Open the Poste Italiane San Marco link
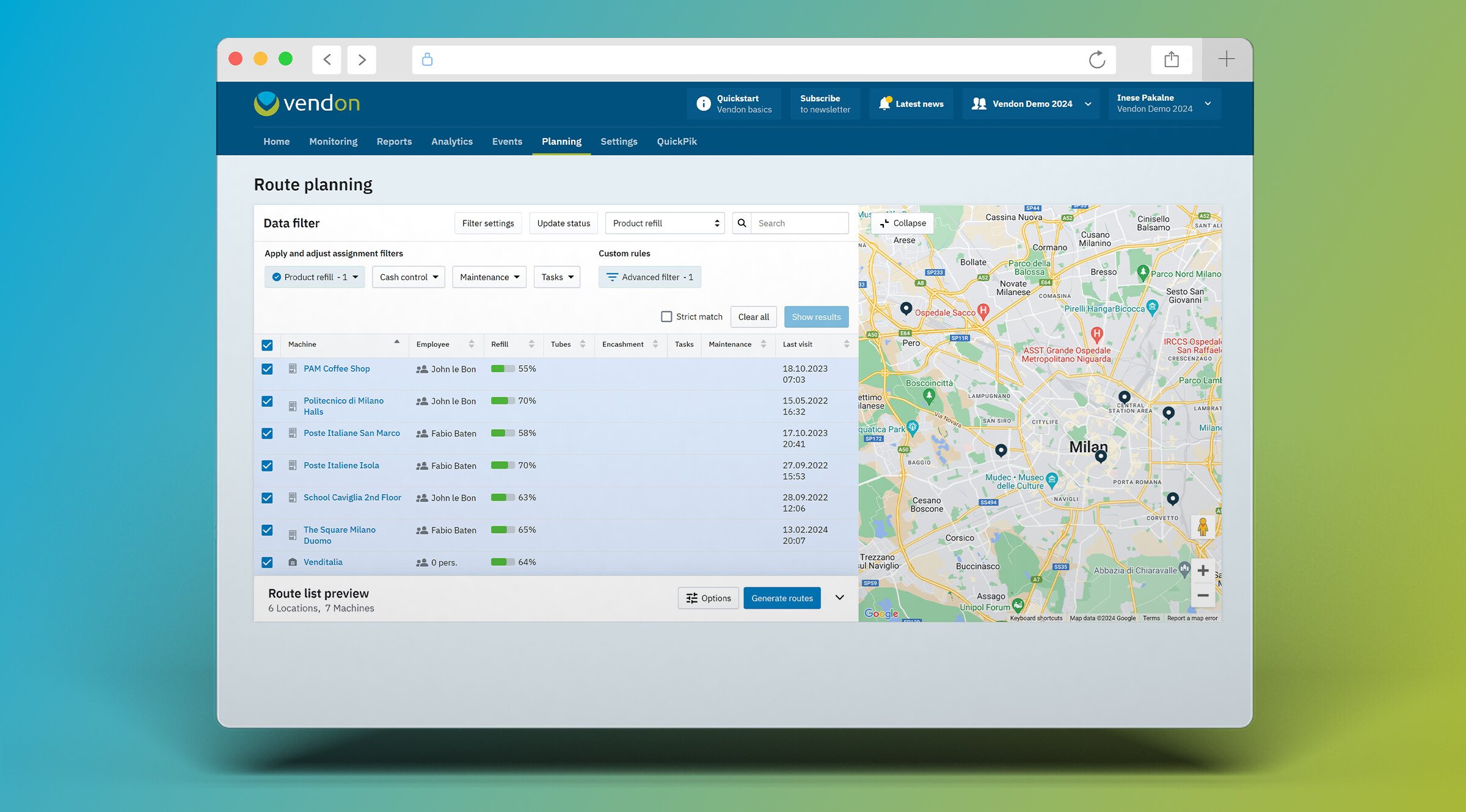The width and height of the screenshot is (1466, 812). pos(351,433)
